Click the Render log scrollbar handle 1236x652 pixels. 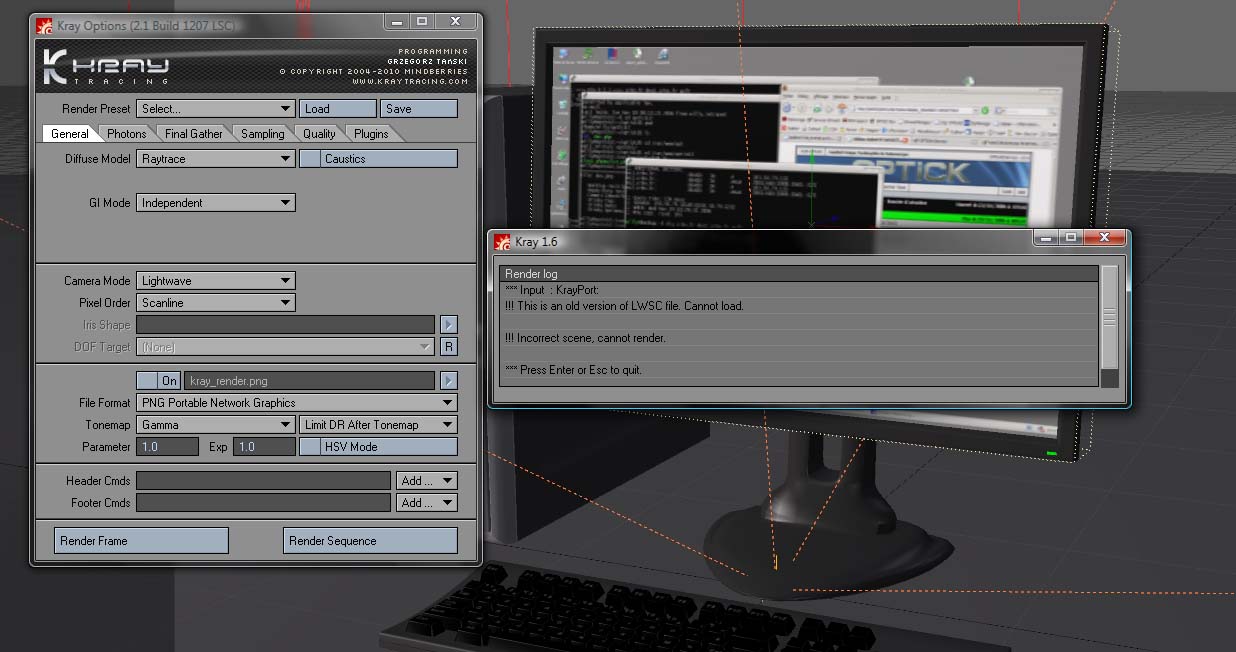1109,317
